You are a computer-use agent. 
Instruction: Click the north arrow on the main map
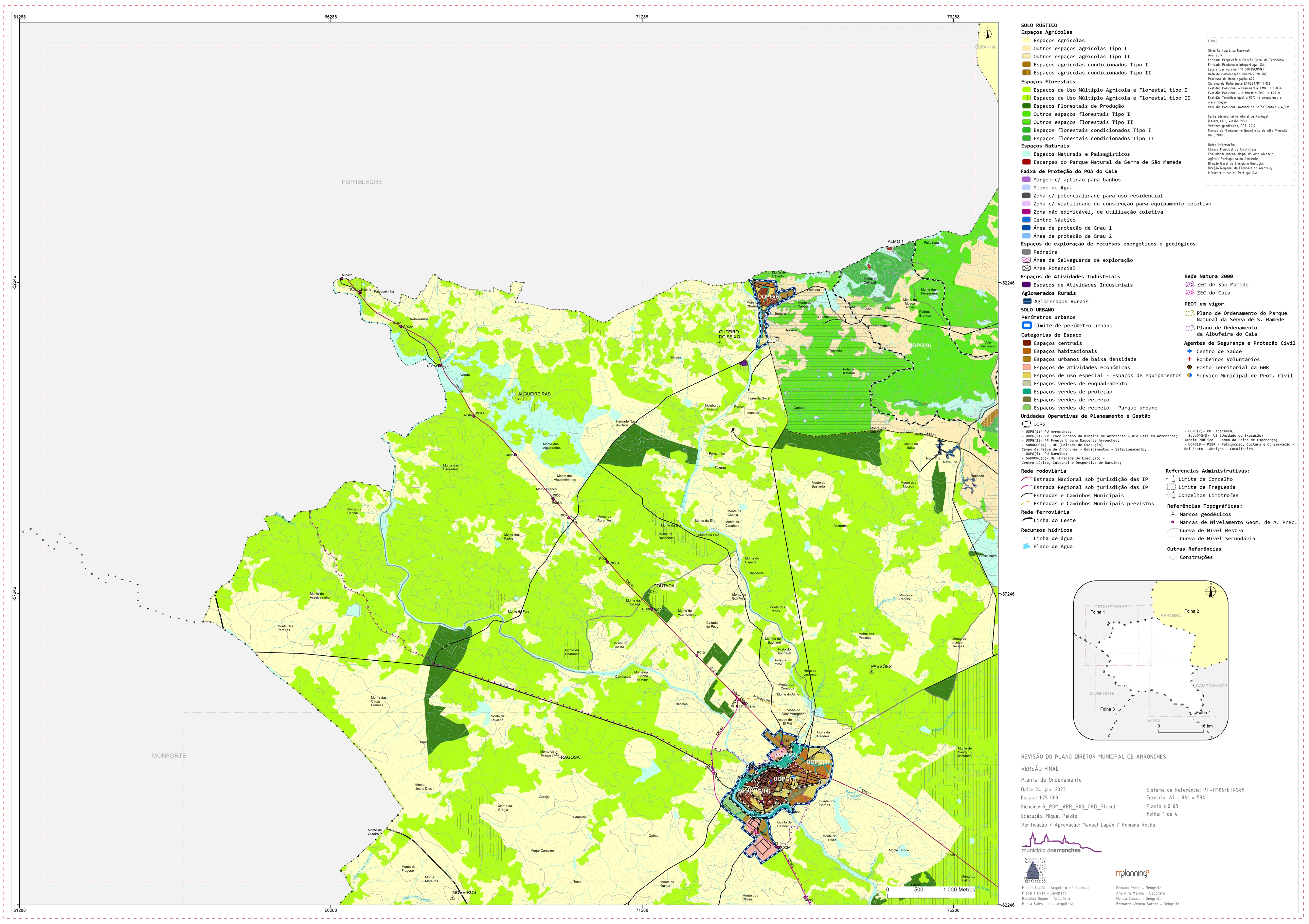[x=988, y=34]
